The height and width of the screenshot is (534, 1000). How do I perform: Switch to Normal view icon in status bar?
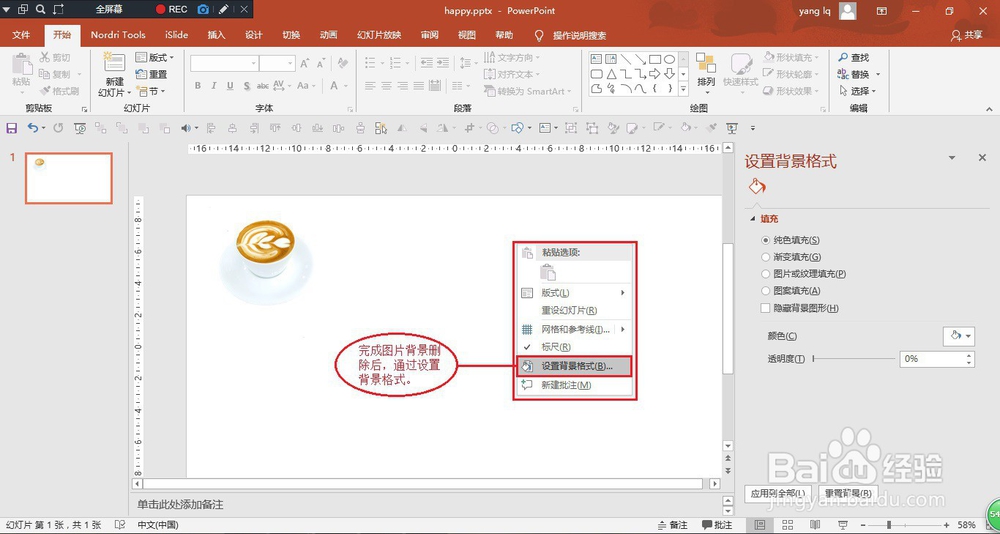coord(760,524)
